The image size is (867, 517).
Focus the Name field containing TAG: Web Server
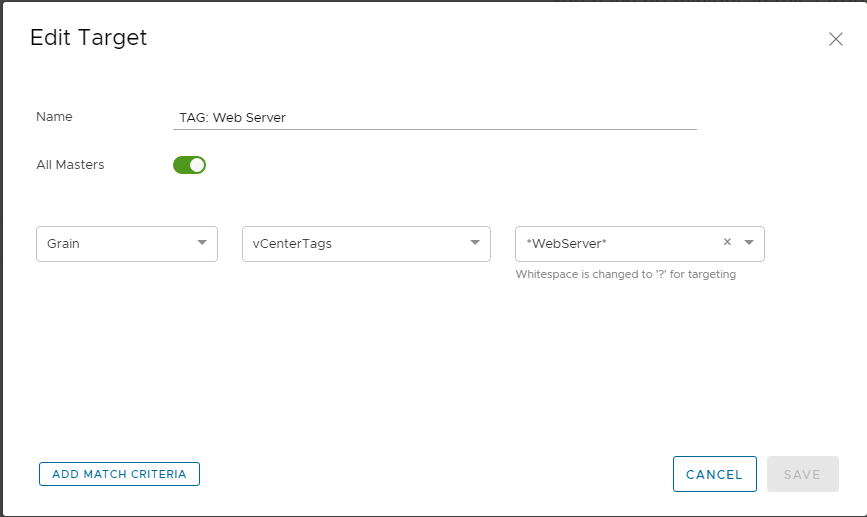(434, 117)
